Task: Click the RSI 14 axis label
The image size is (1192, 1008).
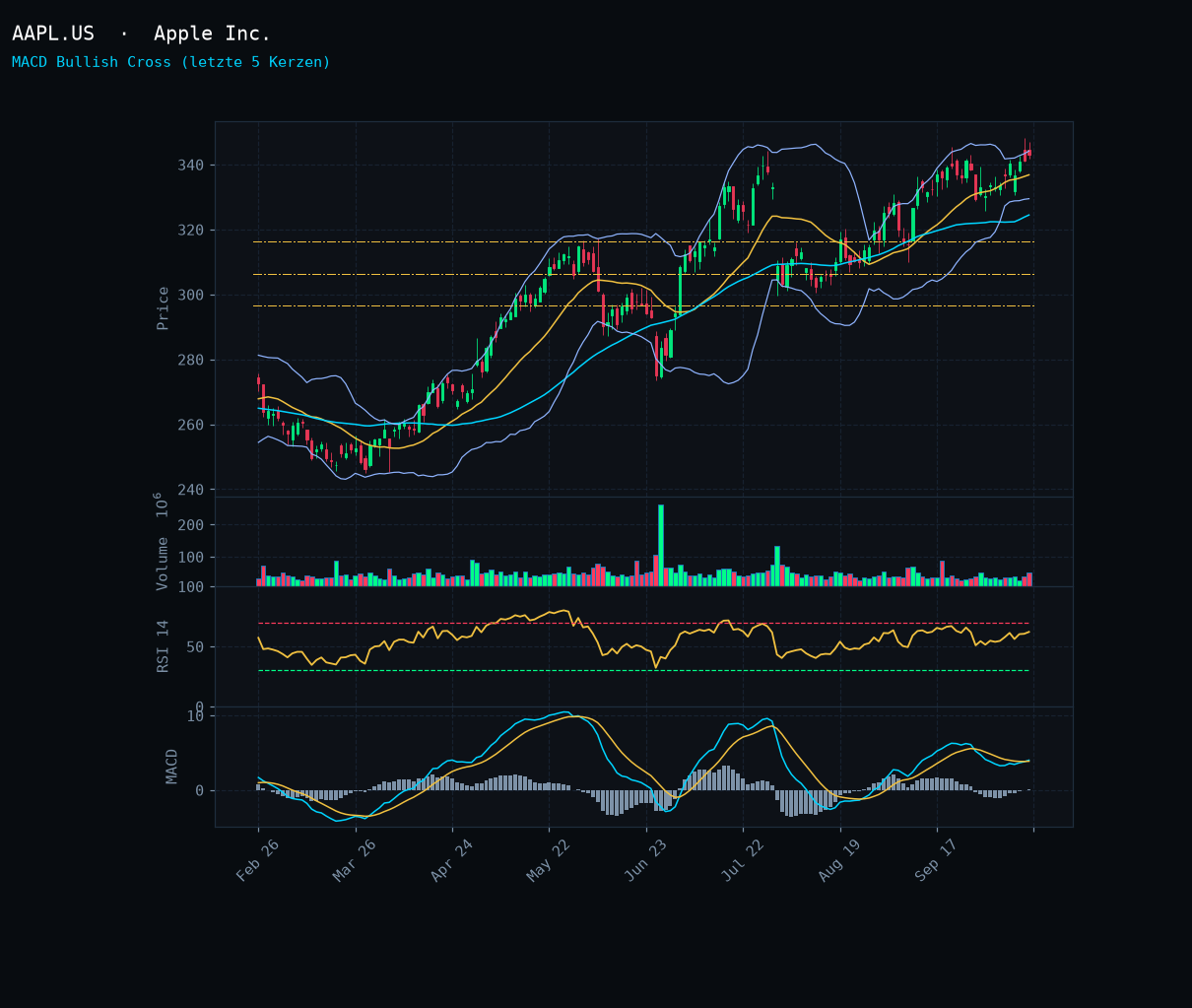Action: tap(164, 646)
